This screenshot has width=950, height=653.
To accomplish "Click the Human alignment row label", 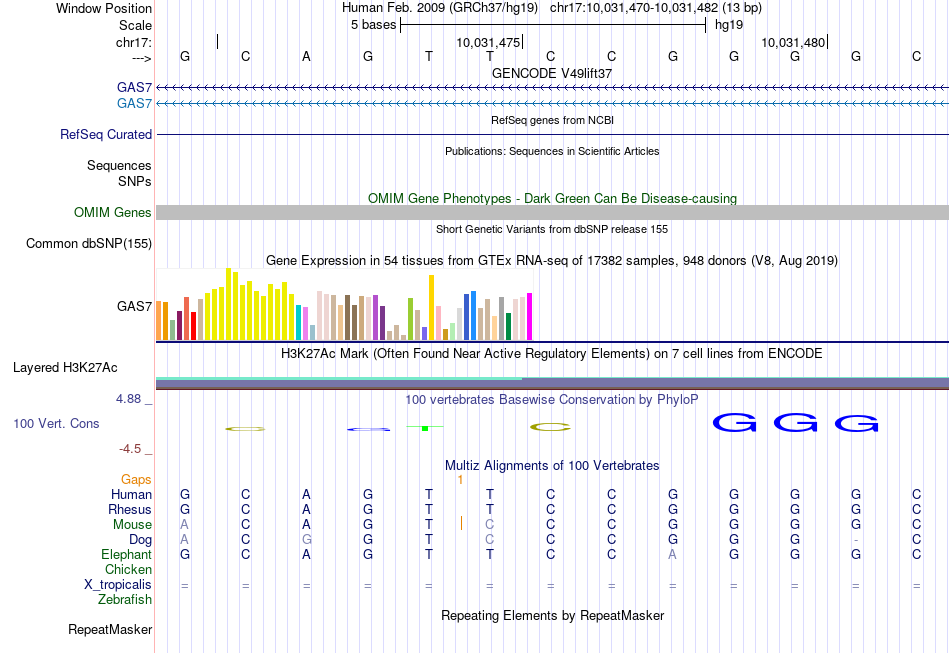I will tap(131, 494).
